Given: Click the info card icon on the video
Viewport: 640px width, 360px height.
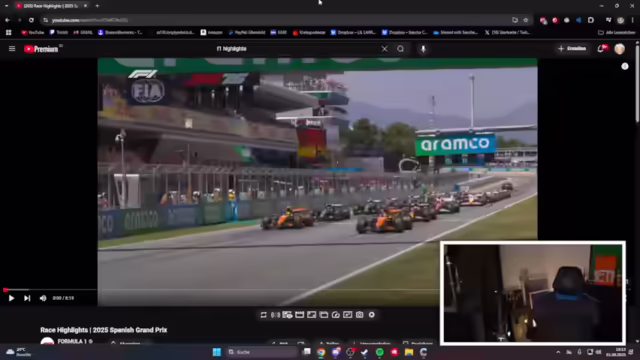Looking at the screenshot, I should [x=625, y=66].
